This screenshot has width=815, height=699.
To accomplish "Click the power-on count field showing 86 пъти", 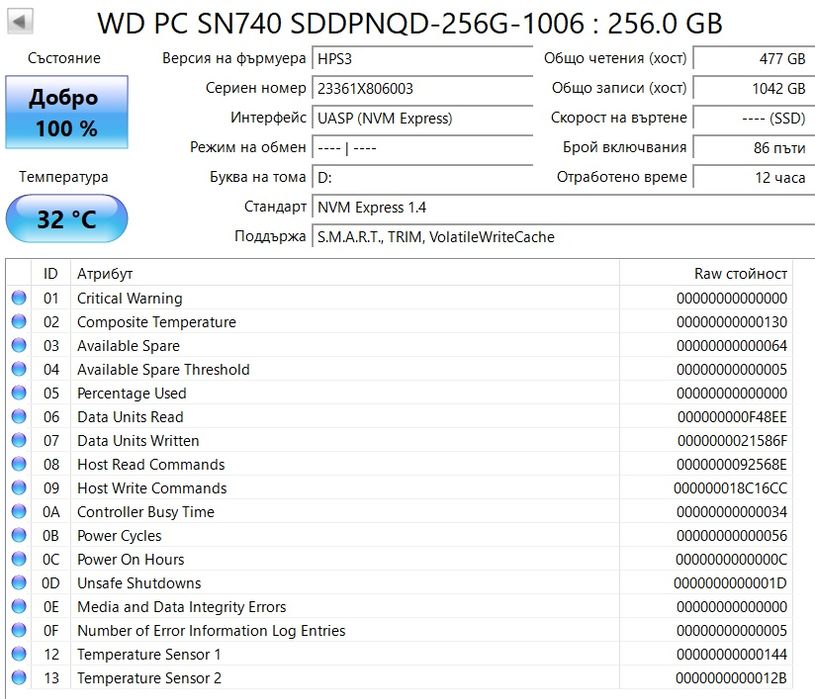I will (x=751, y=148).
